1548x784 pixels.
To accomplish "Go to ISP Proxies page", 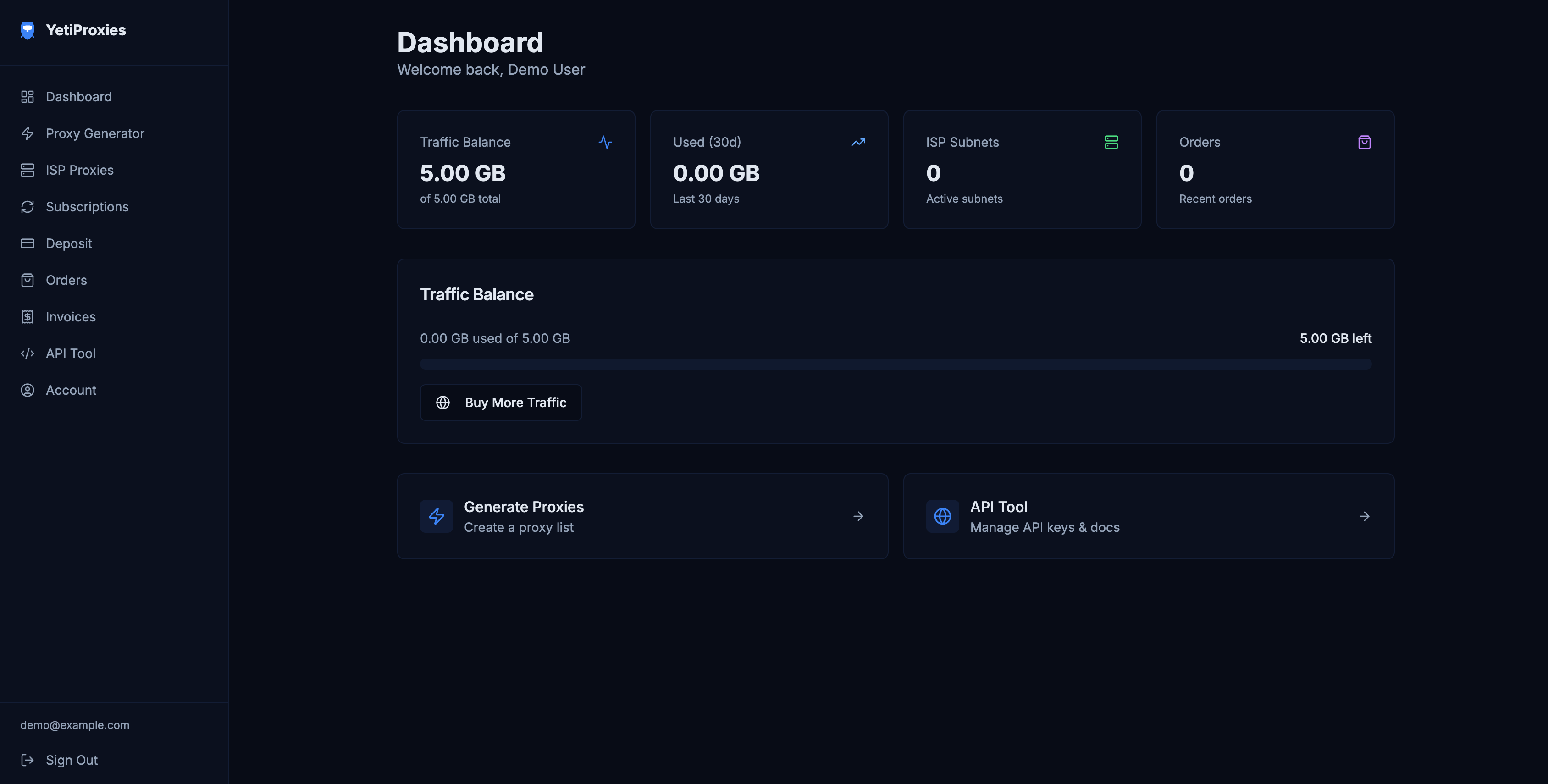I will [x=114, y=170].
